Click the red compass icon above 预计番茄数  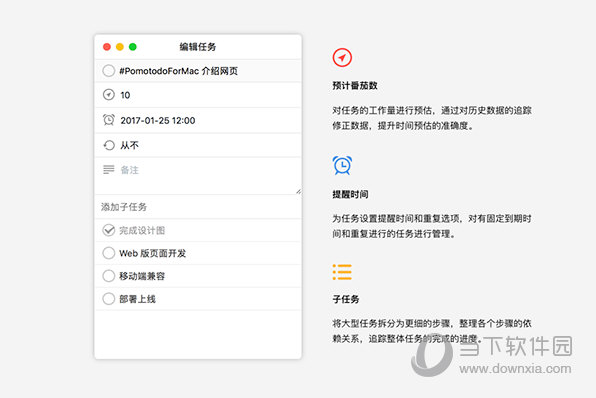point(342,58)
